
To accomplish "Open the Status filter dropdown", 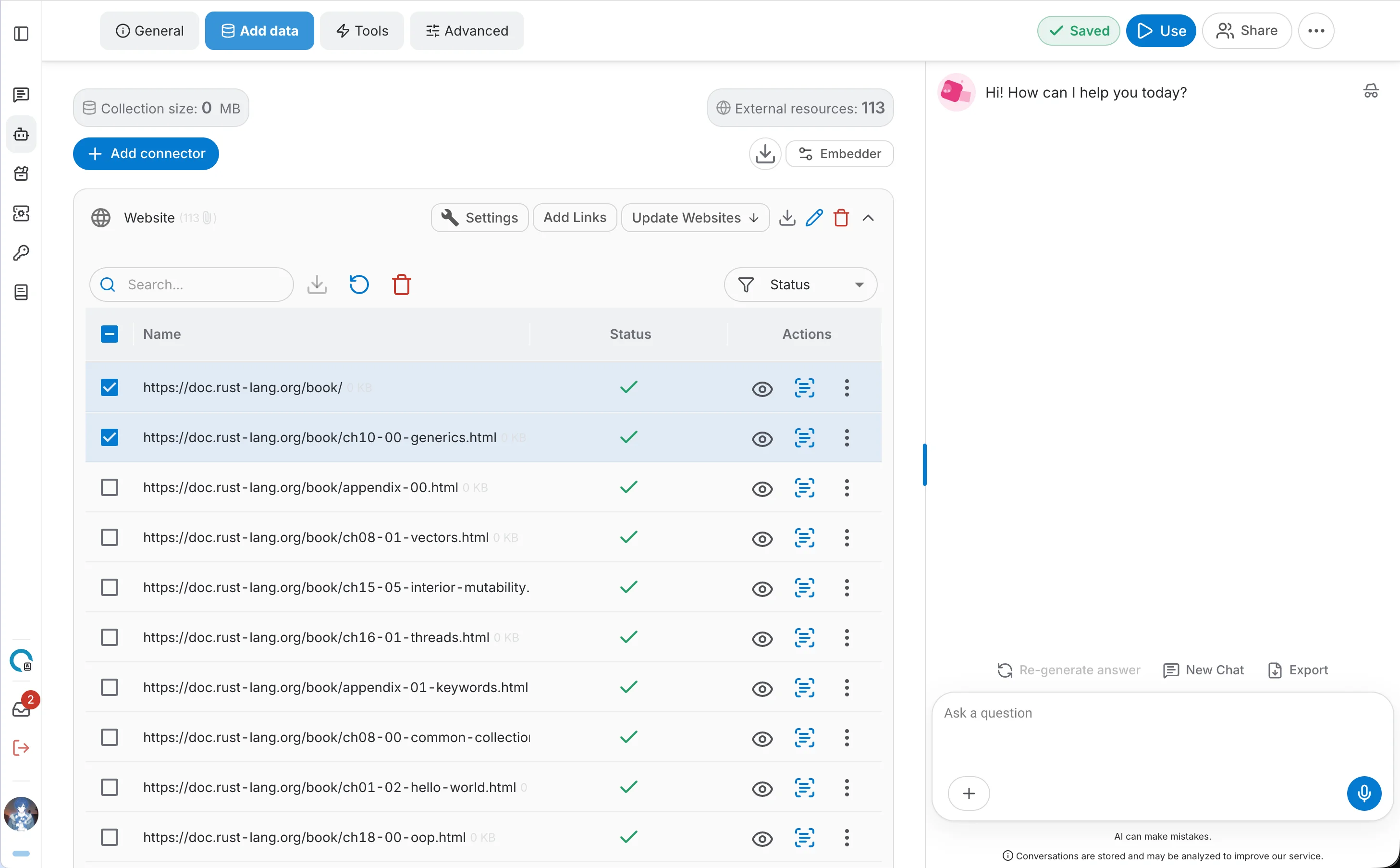I will [x=800, y=285].
